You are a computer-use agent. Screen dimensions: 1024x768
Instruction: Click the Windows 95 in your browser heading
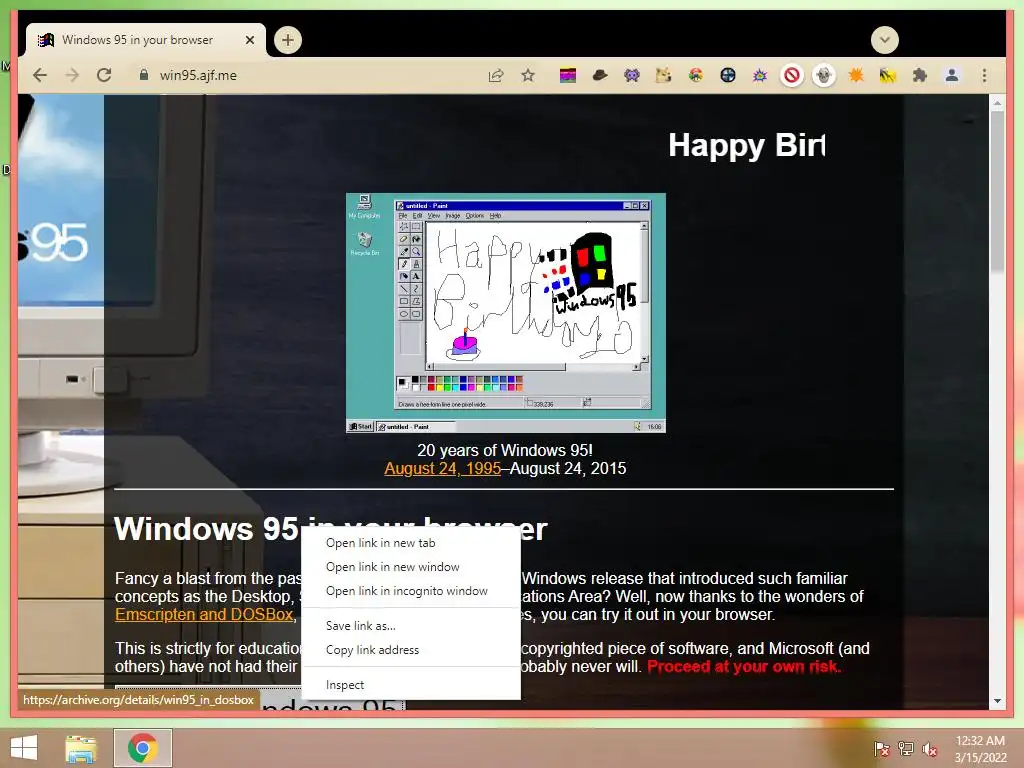pyautogui.click(x=330, y=529)
